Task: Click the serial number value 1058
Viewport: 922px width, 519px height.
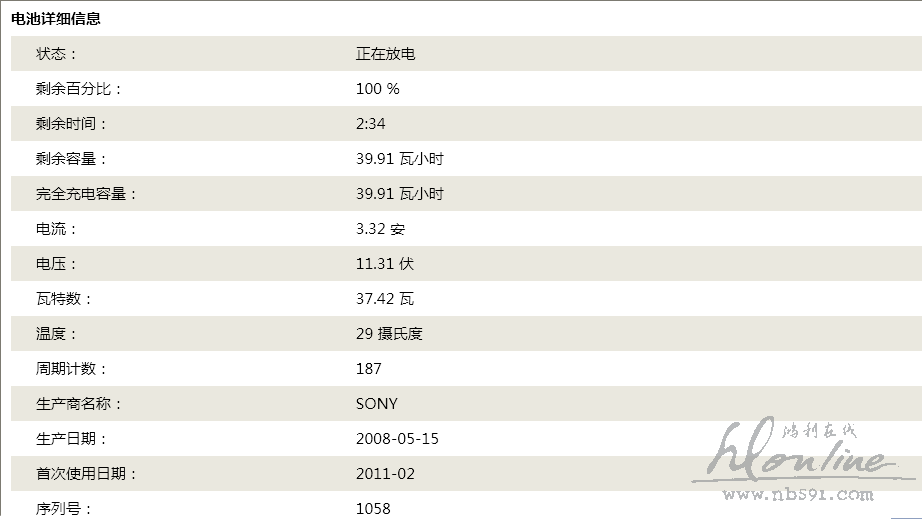Action: [373, 509]
